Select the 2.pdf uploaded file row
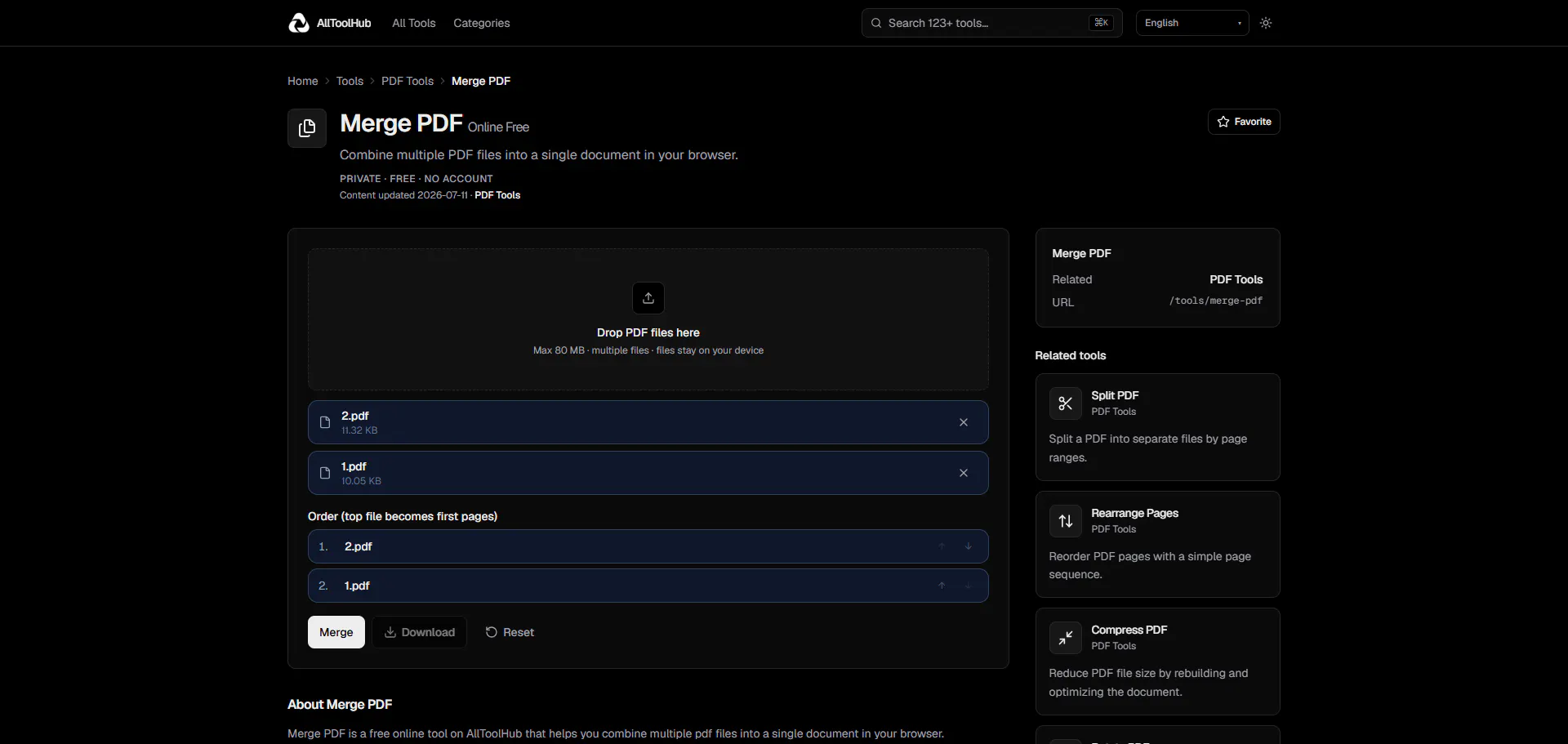This screenshot has height=744, width=1568. (648, 422)
